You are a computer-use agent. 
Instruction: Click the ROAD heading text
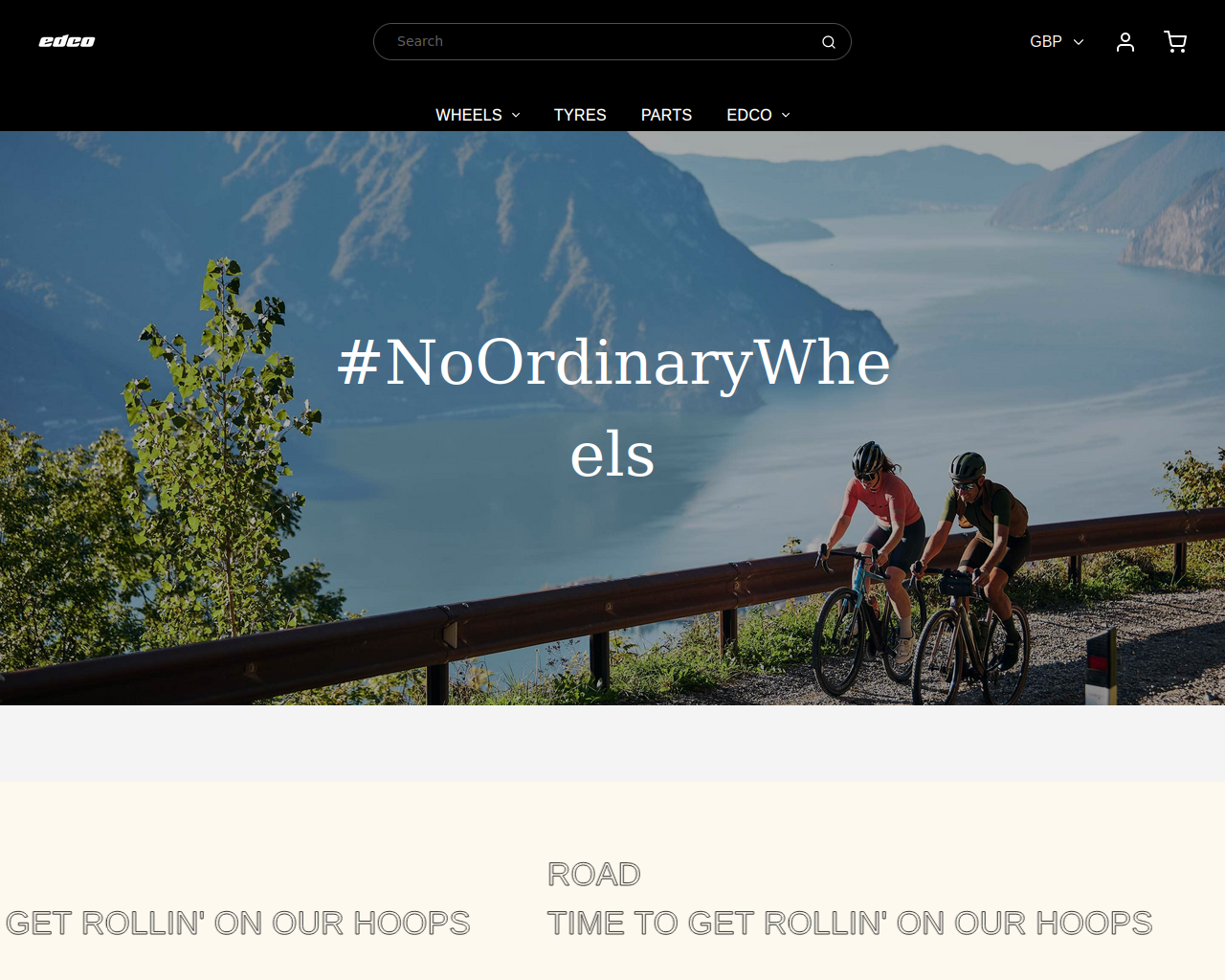point(593,874)
